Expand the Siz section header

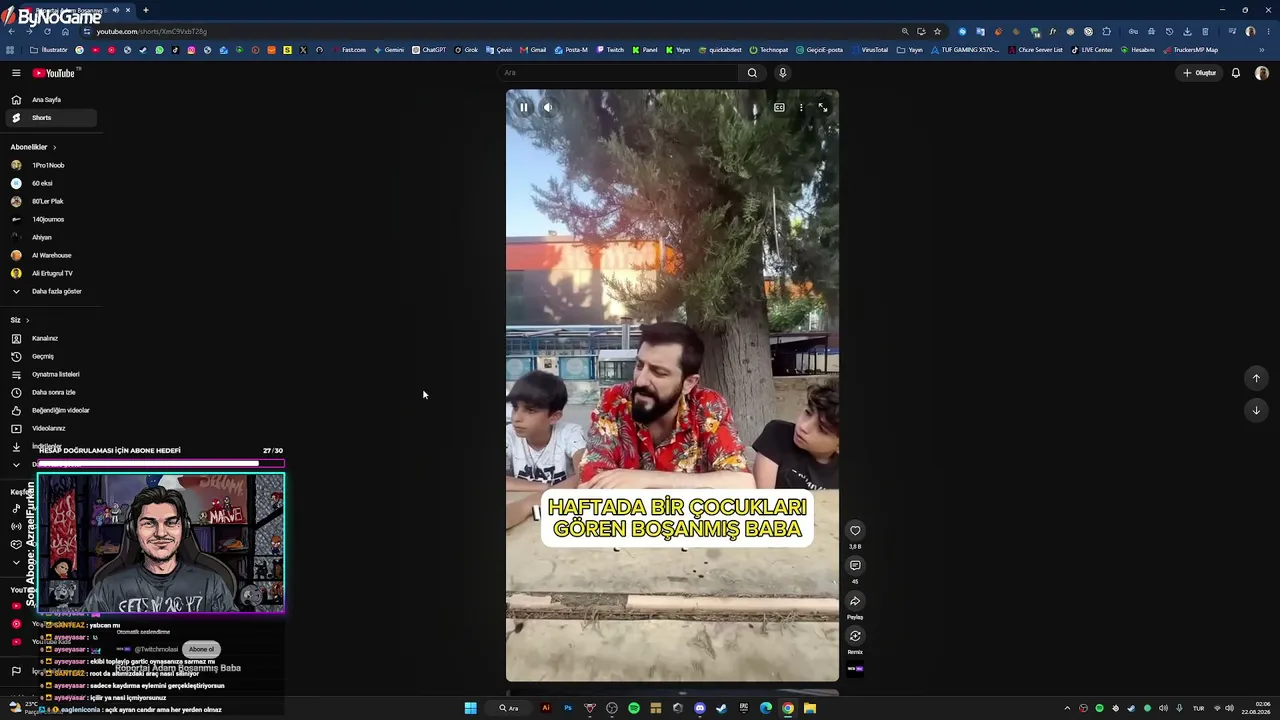tap(20, 320)
